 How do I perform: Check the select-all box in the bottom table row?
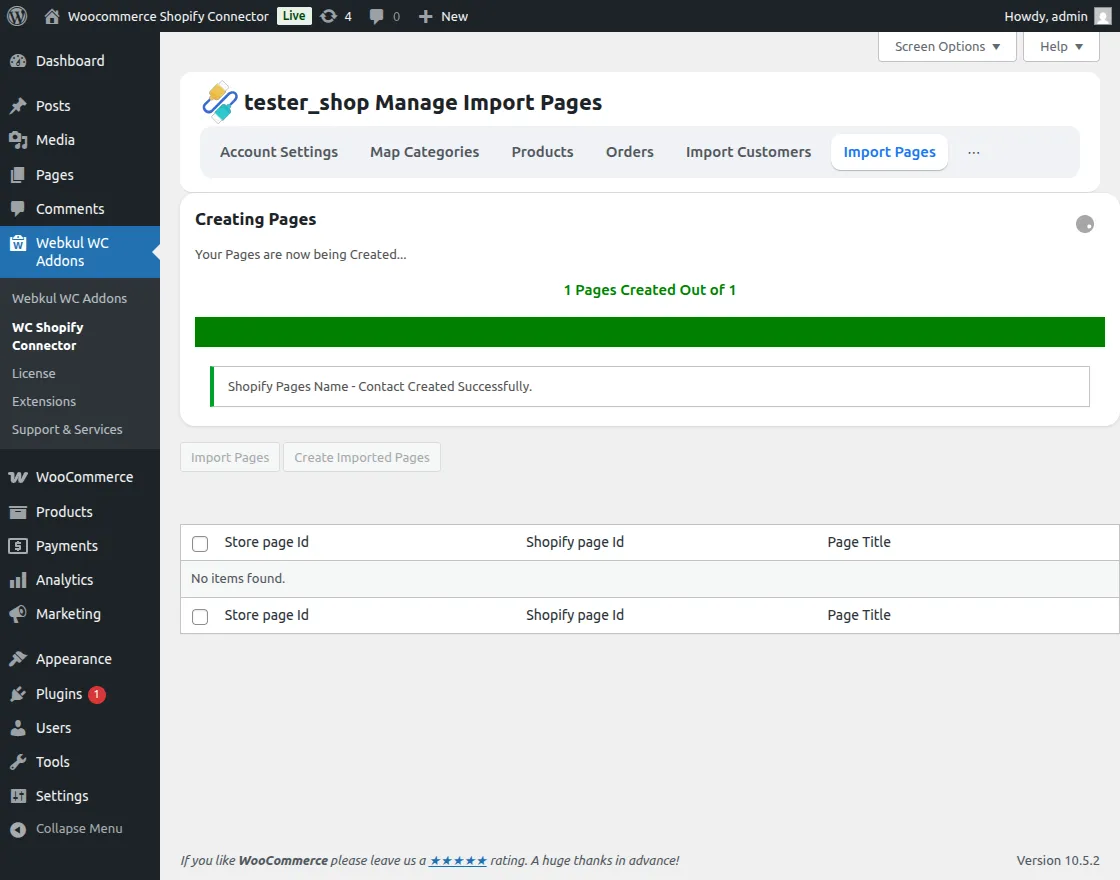click(x=199, y=616)
